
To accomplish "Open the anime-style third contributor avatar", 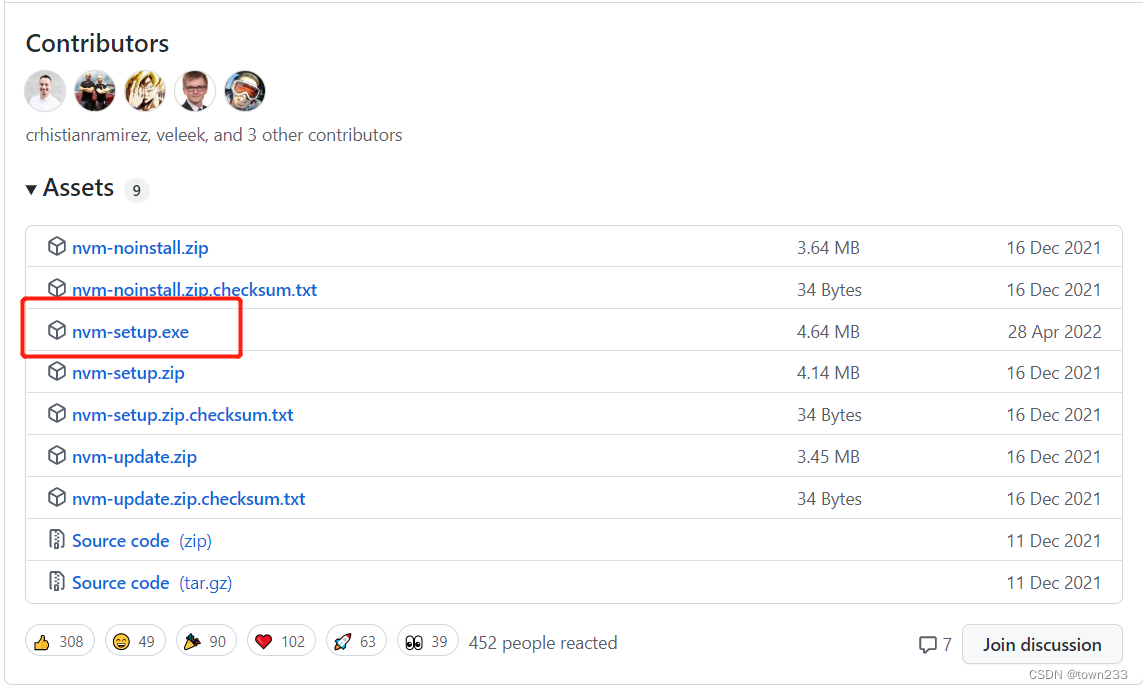I will tap(145, 91).
